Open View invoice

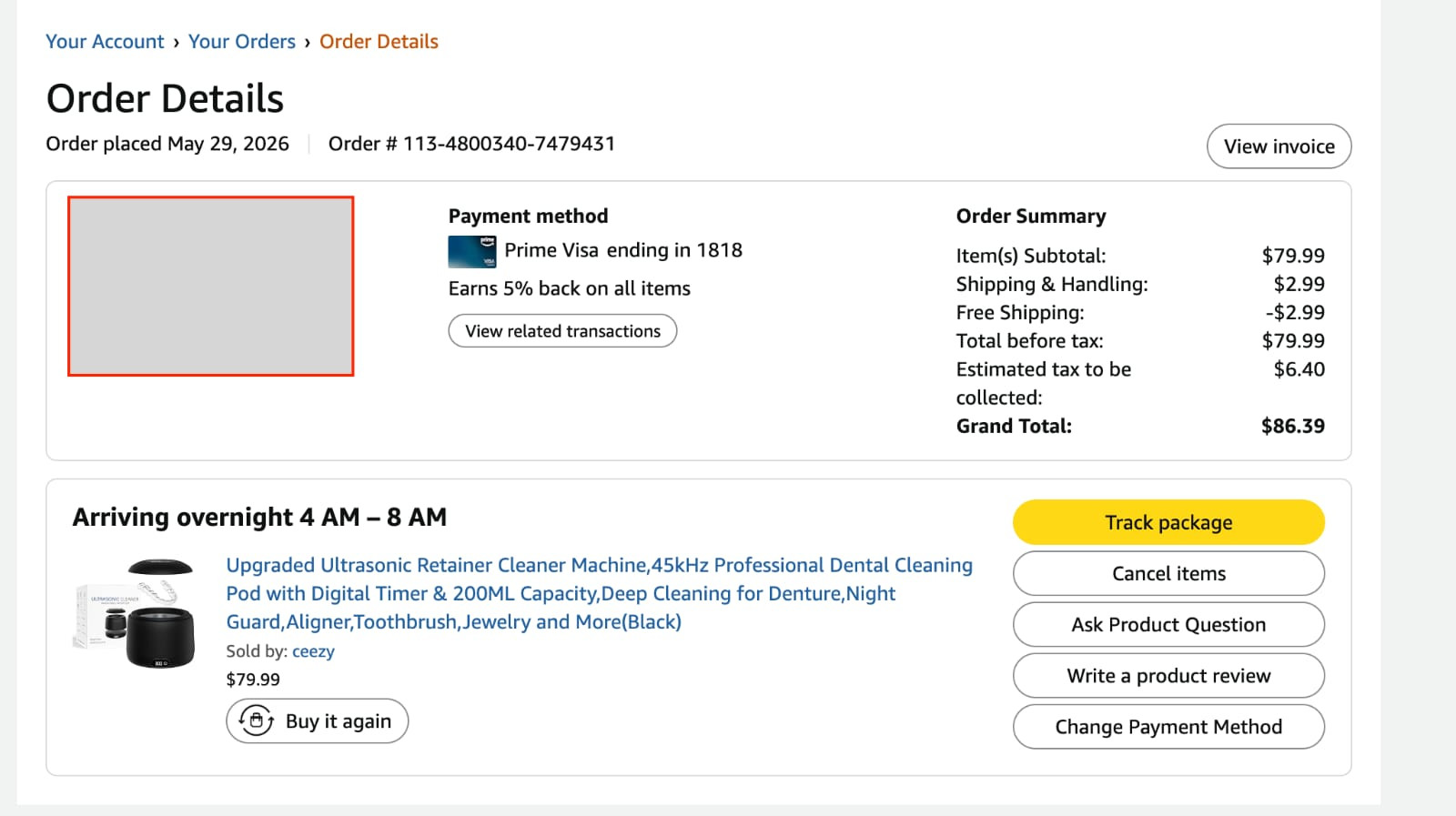tap(1279, 146)
